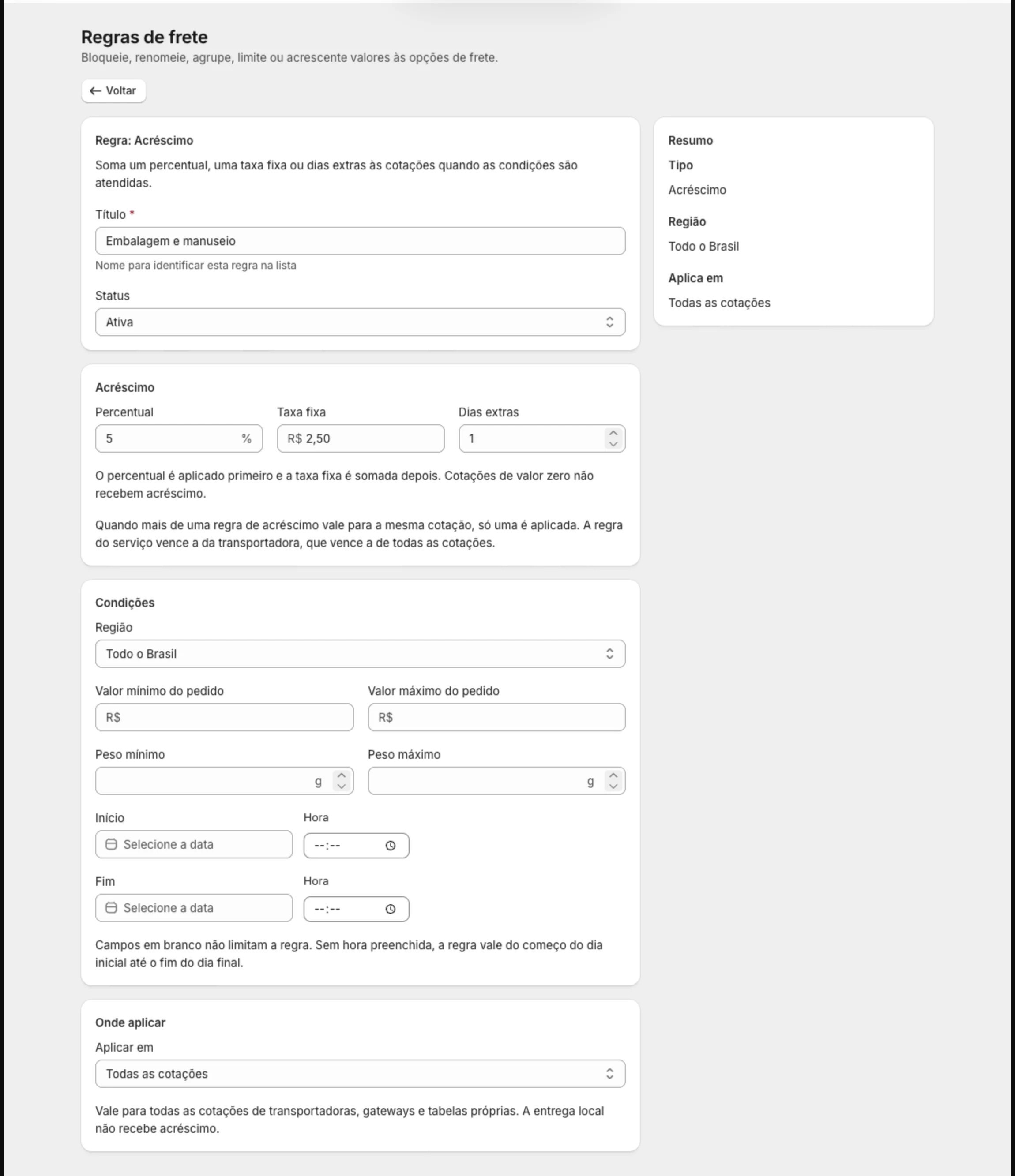Decrement Peso máximo using the down arrow
This screenshot has width=1015, height=1176.
click(613, 786)
